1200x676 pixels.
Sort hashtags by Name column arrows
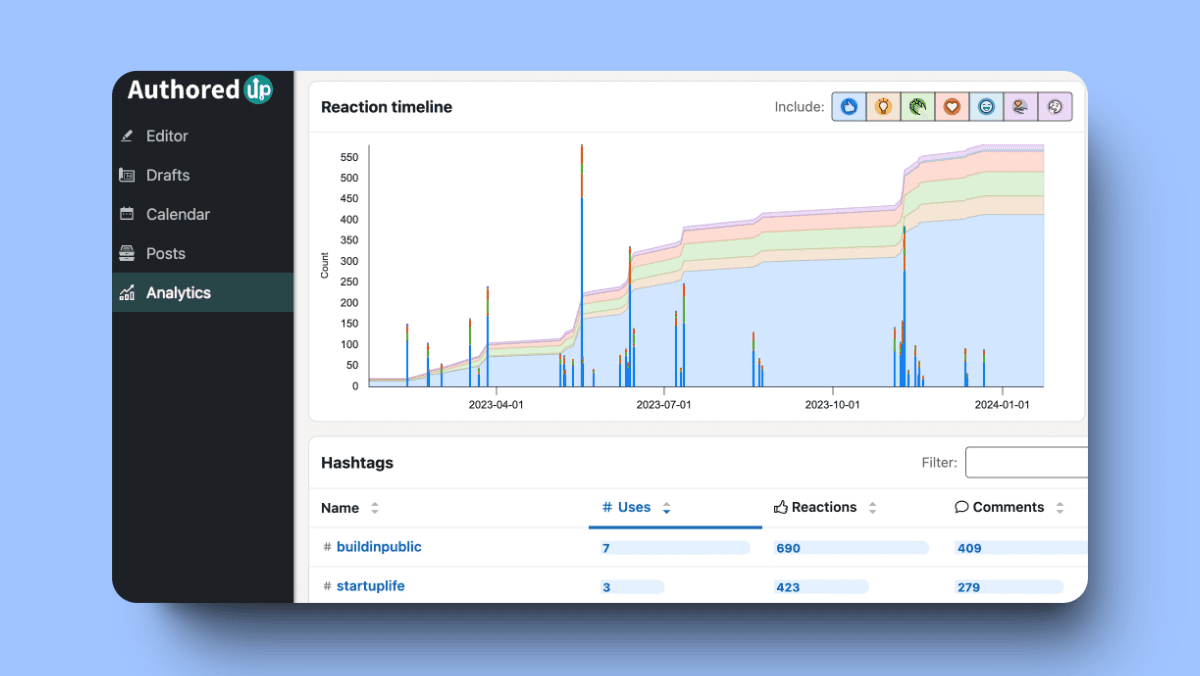[375, 508]
